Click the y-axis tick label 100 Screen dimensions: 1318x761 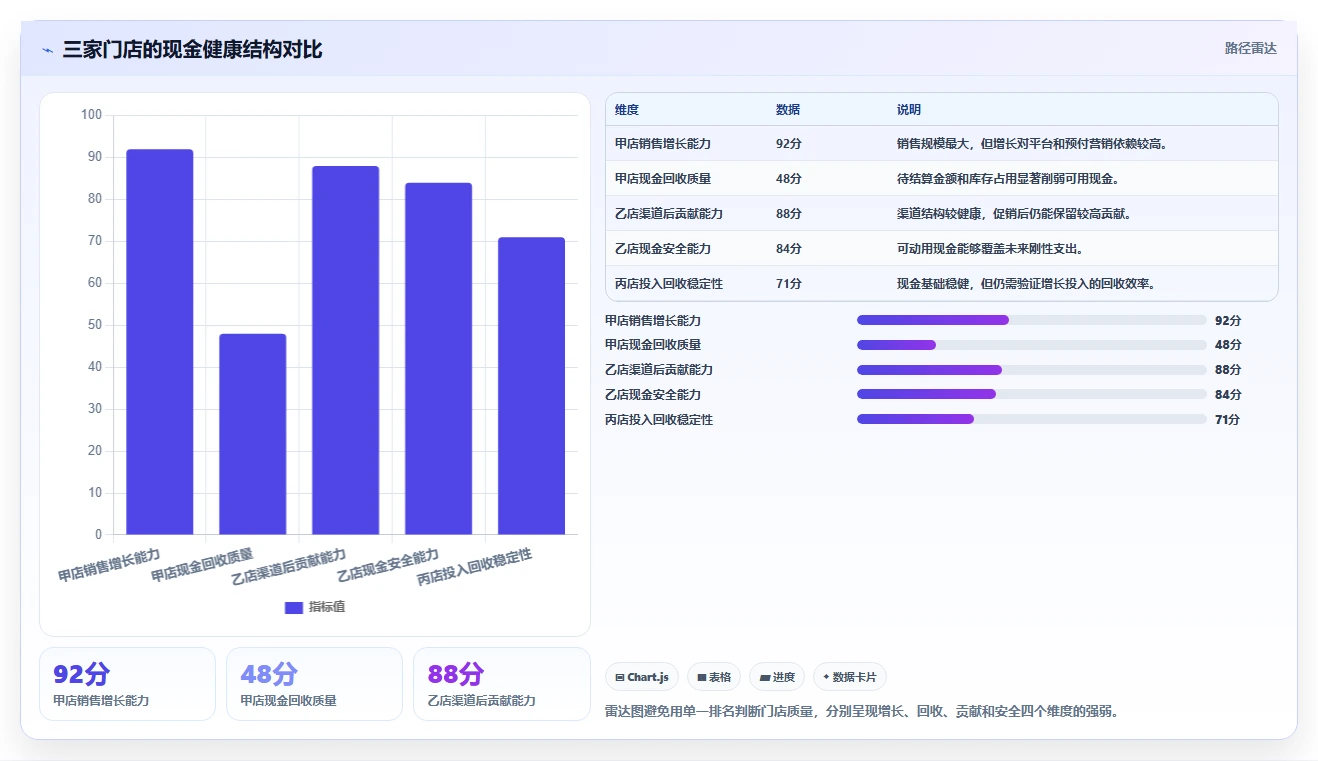tap(92, 115)
